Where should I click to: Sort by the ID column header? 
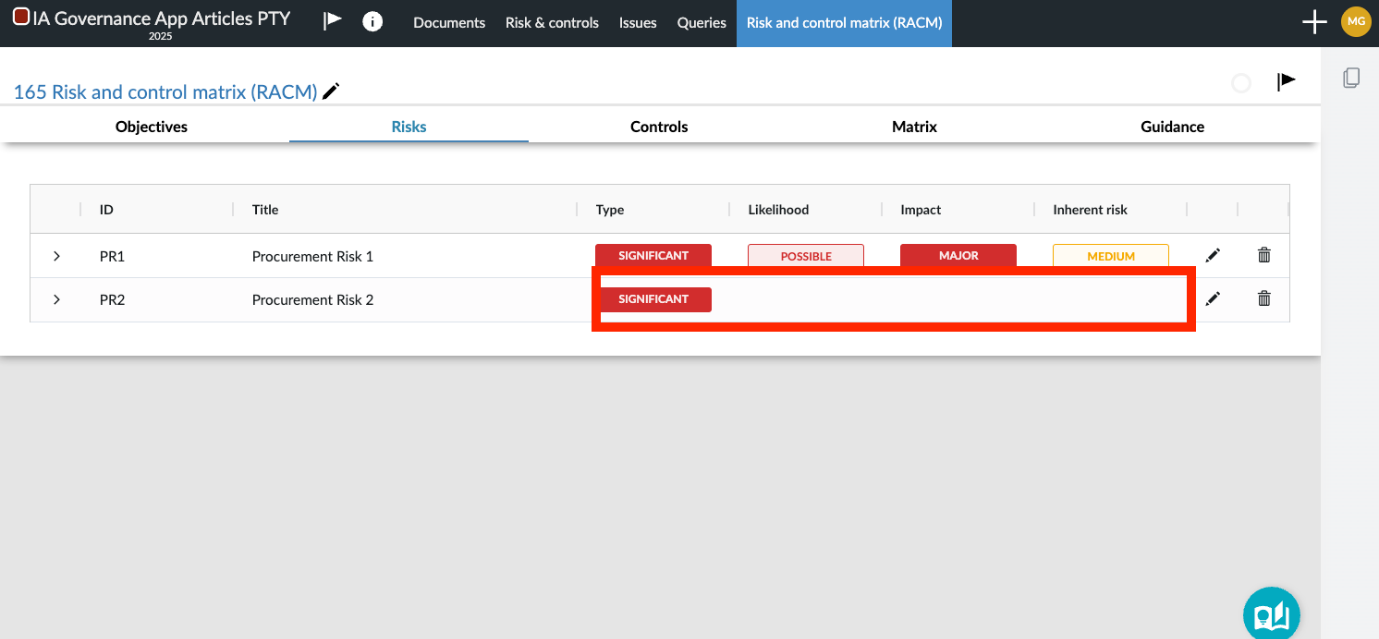pyautogui.click(x=106, y=210)
